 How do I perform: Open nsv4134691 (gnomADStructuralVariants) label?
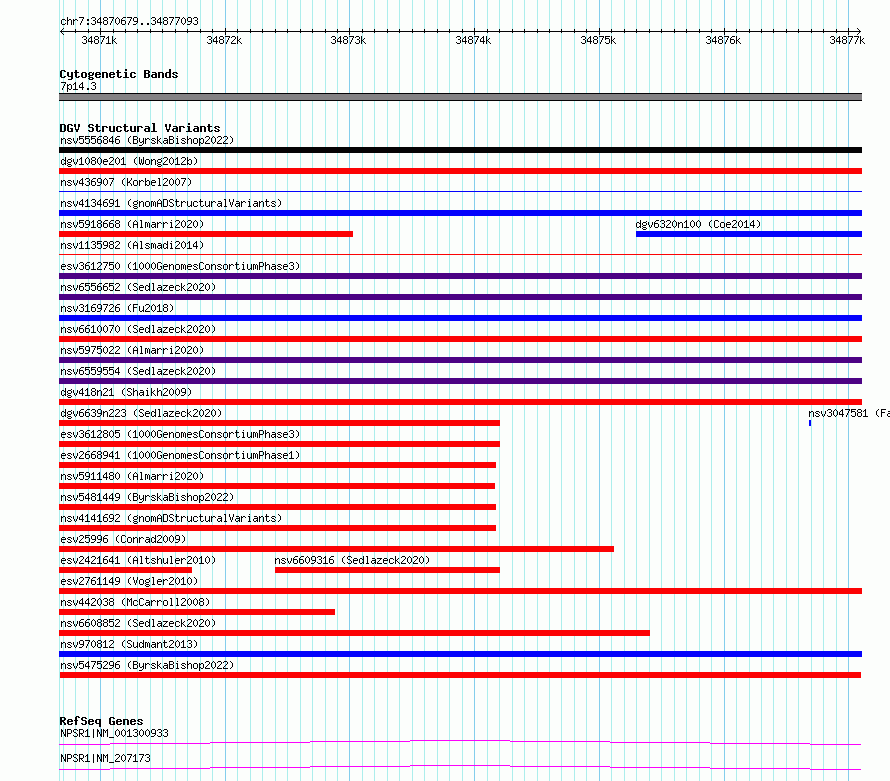click(x=171, y=203)
